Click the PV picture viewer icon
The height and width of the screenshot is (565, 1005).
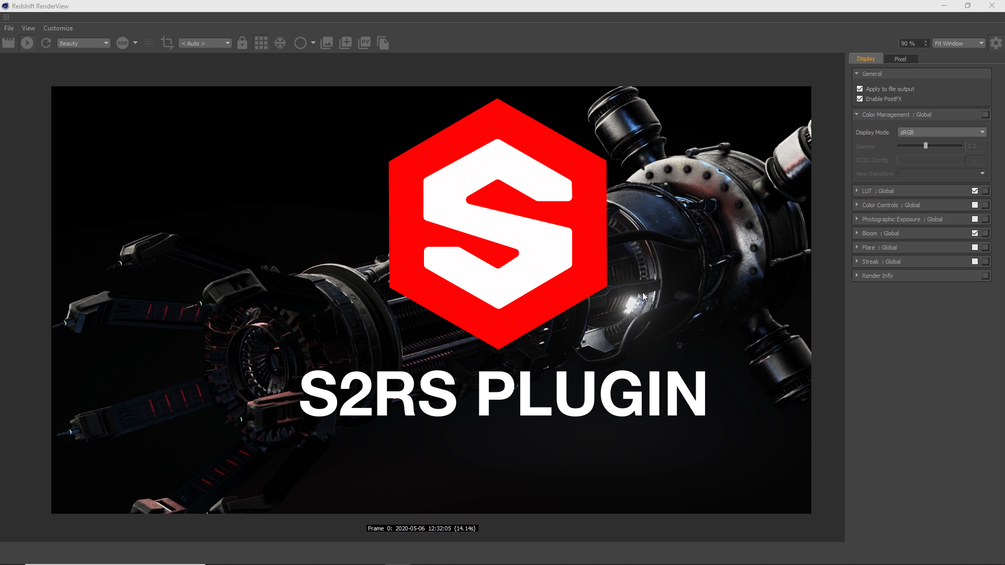[364, 43]
